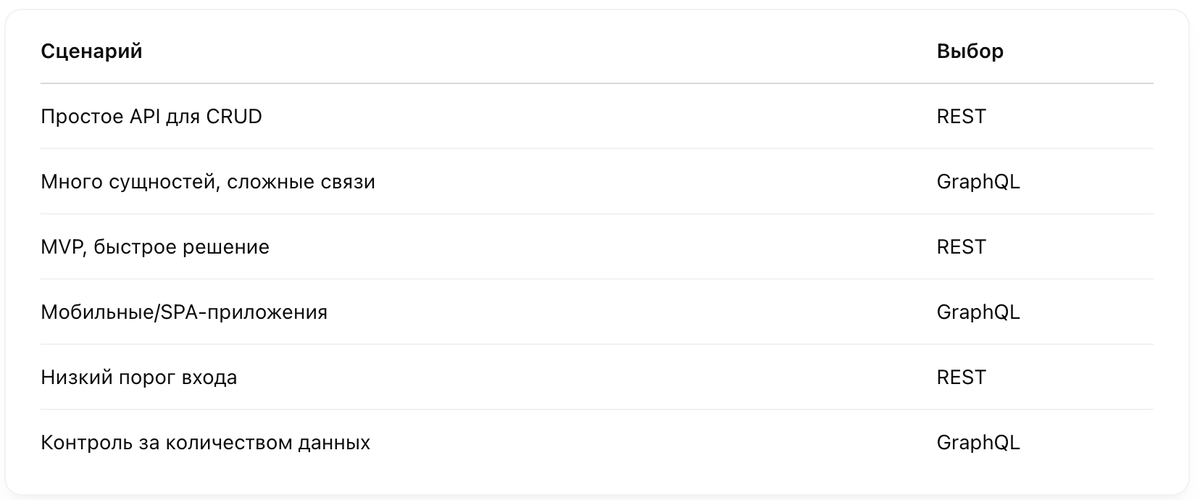Viewport: 1200px width, 500px height.
Task: Click the "Сценарий" column header
Action: 91,51
